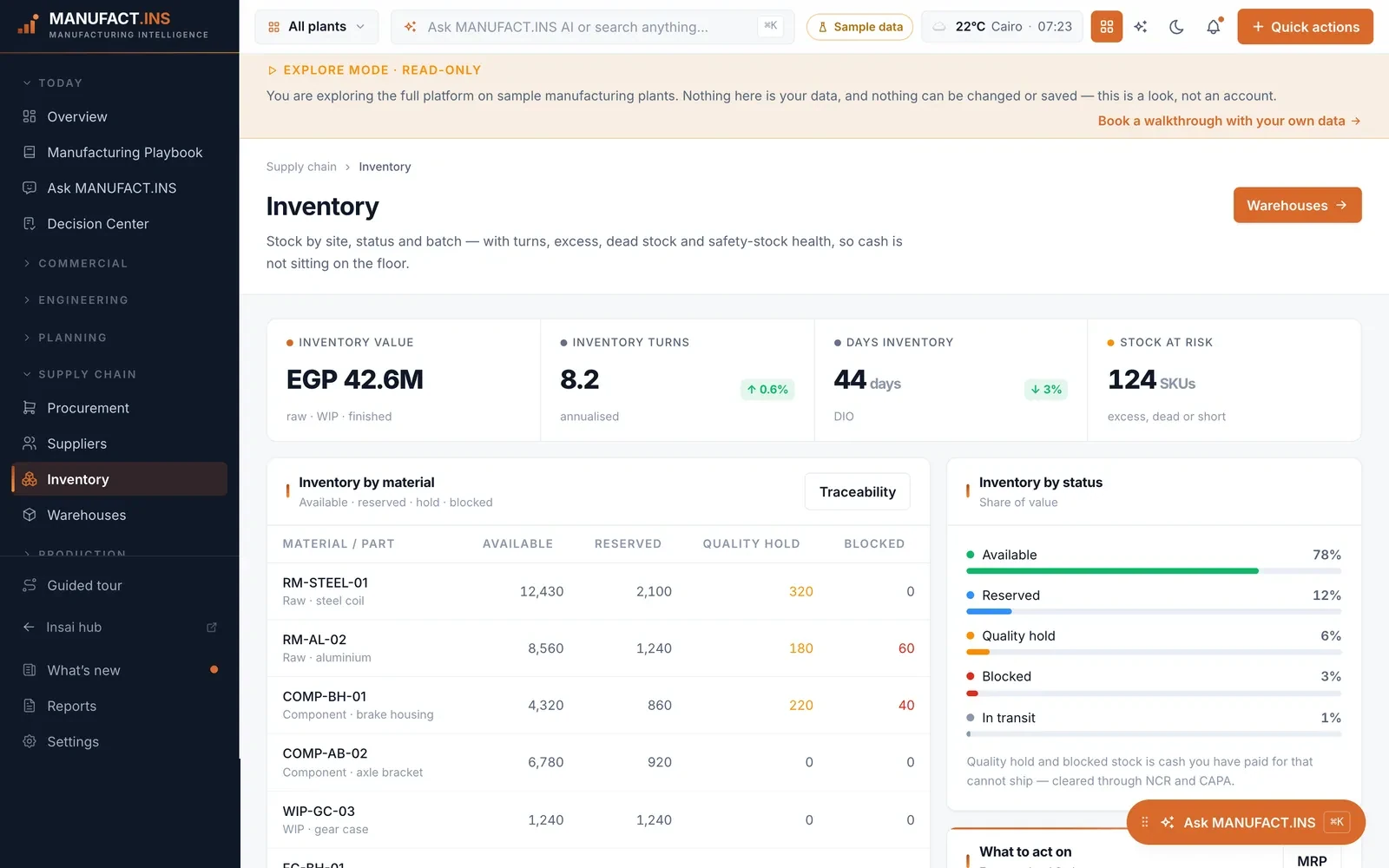The width and height of the screenshot is (1389, 868).
Task: Open floating Ask MANUFACT.INS button
Action: pos(1246,822)
